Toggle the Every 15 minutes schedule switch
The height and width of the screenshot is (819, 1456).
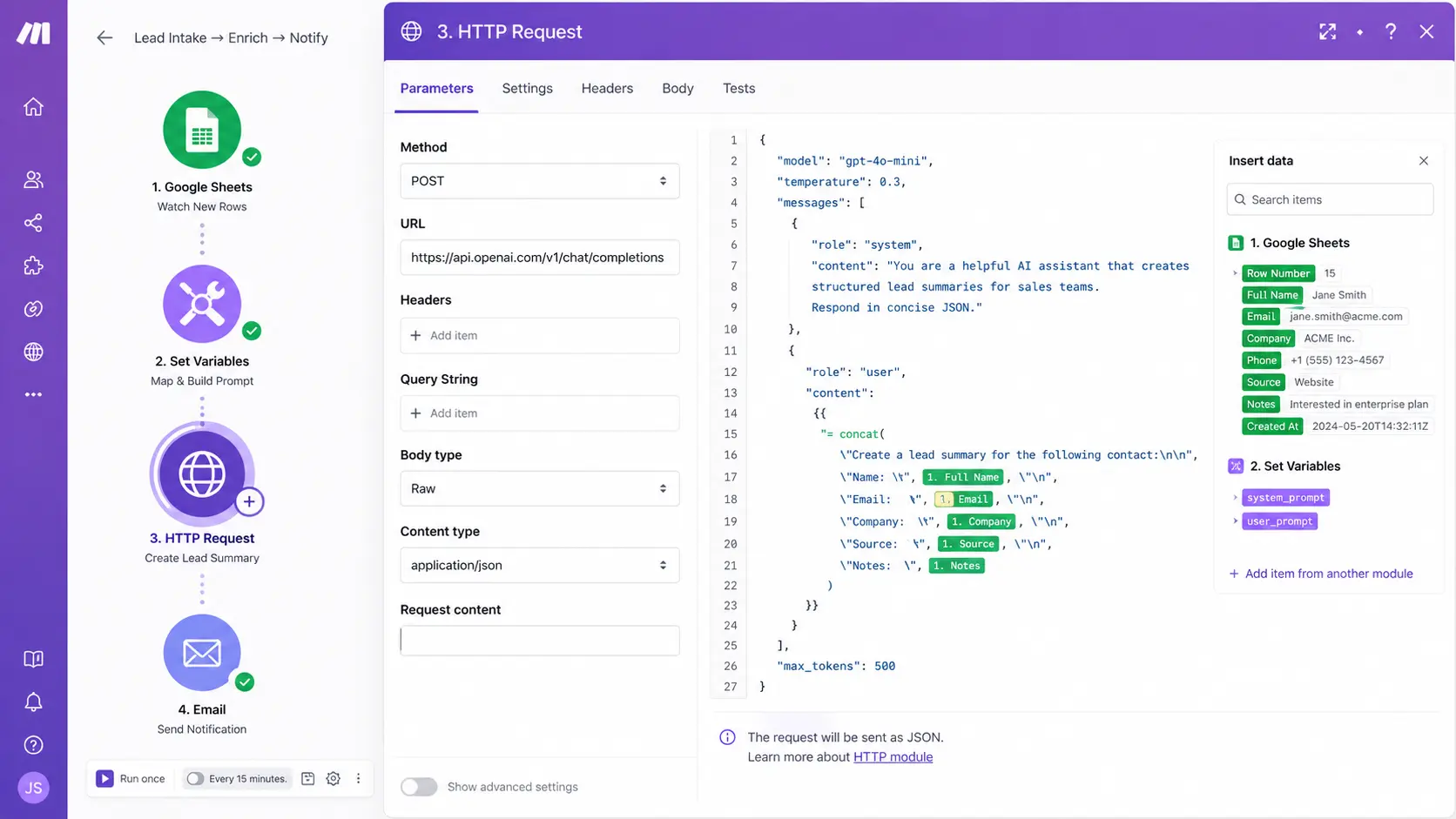click(x=195, y=779)
